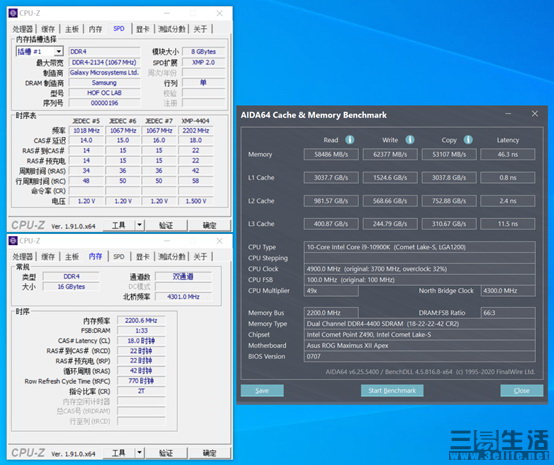The height and width of the screenshot is (465, 554).
Task: Click 北桥频率 value 4301.0 MHz
Action: [x=183, y=297]
